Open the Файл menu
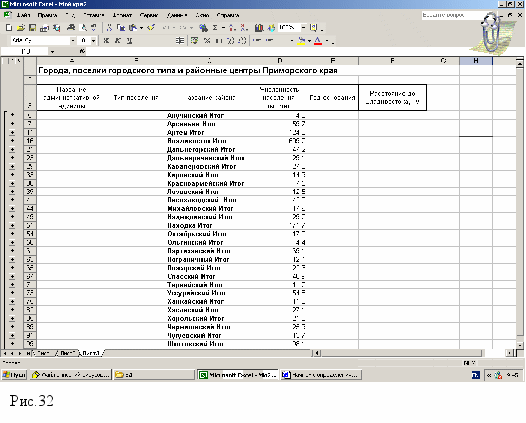 (x=23, y=15)
